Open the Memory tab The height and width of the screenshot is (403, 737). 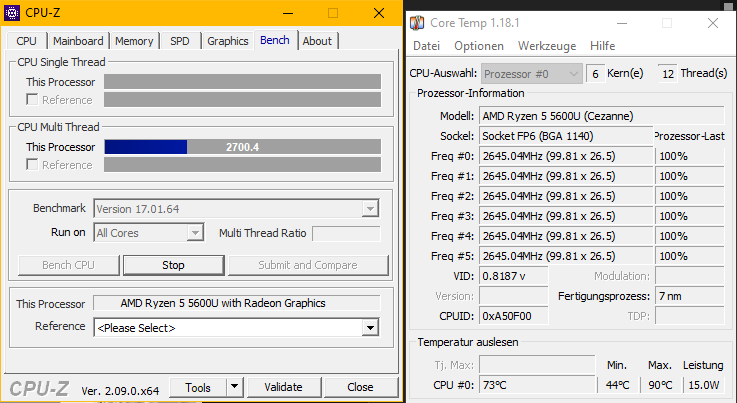point(134,41)
